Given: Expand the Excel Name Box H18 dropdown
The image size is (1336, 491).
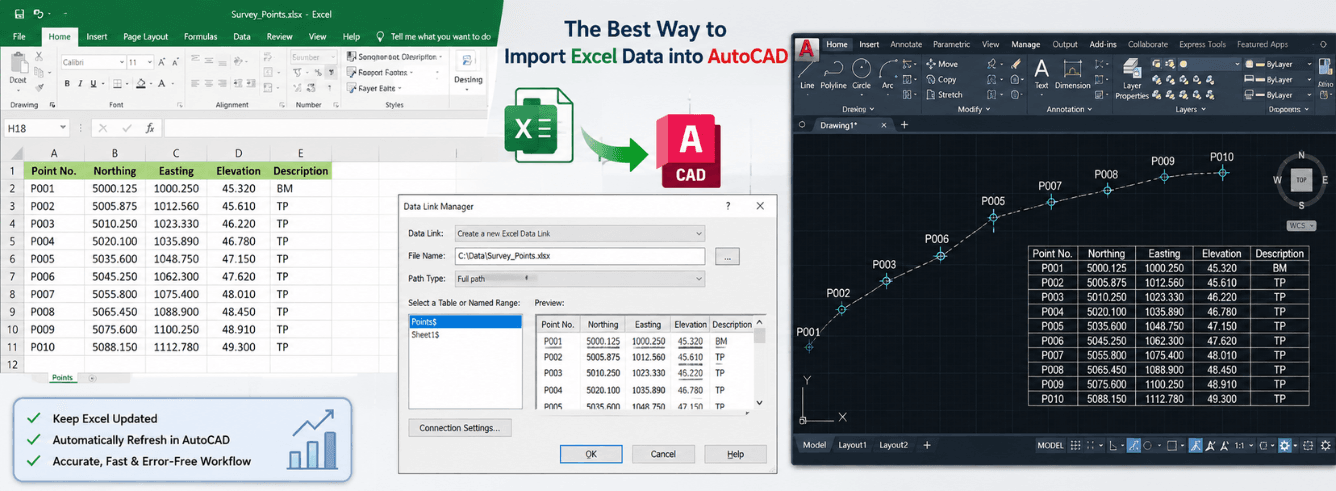Looking at the screenshot, I should click(62, 128).
